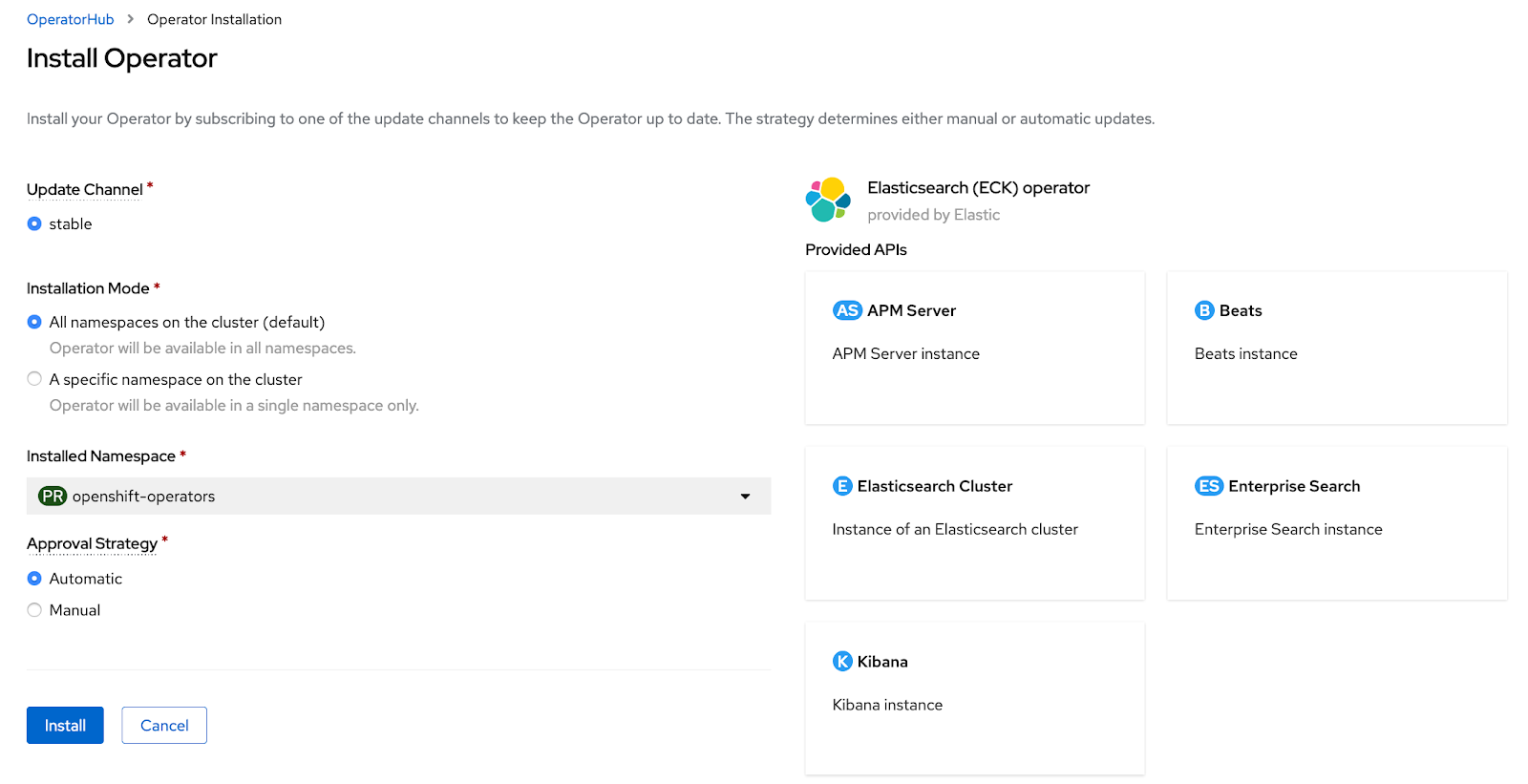Screen dimensions: 1528x784
Task: Click 'Beats instance' description
Action: [1246, 353]
